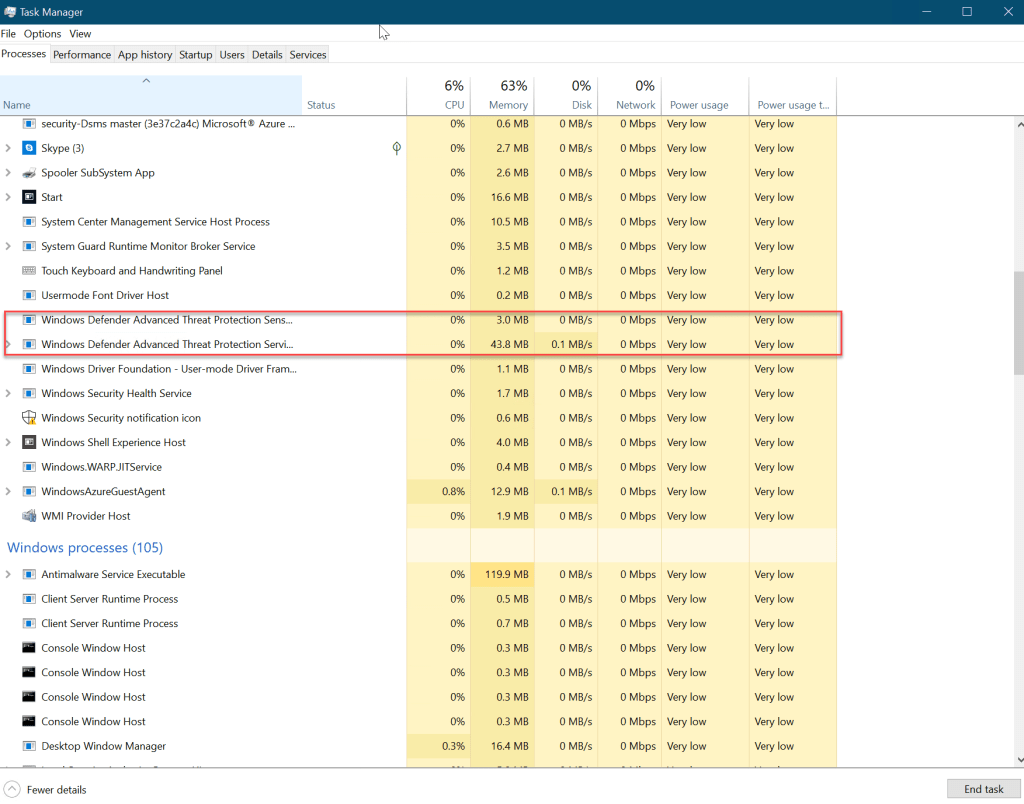Click the Touch Keyboard and Handwriting Panel icon
1024x804 pixels.
click(x=29, y=271)
